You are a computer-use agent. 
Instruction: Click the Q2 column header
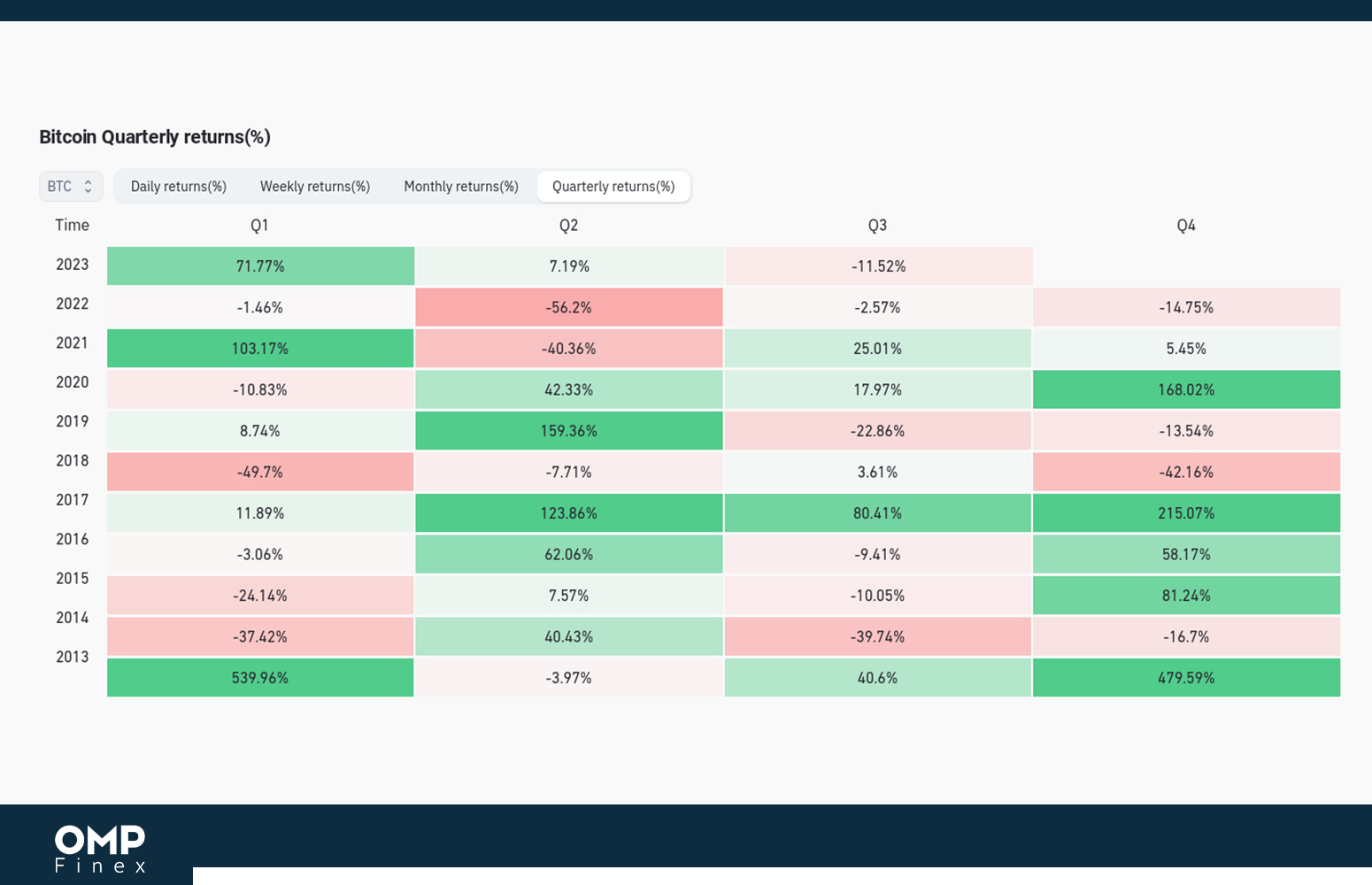(568, 226)
